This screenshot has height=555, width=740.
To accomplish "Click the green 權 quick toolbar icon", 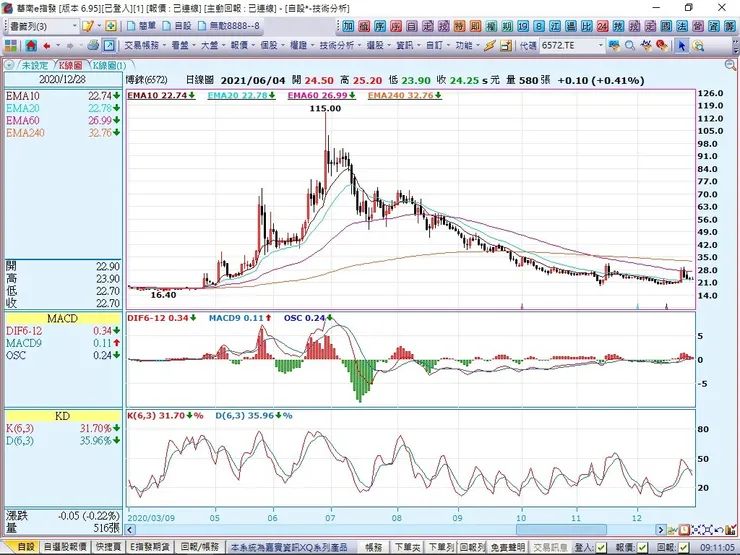I will [x=491, y=26].
